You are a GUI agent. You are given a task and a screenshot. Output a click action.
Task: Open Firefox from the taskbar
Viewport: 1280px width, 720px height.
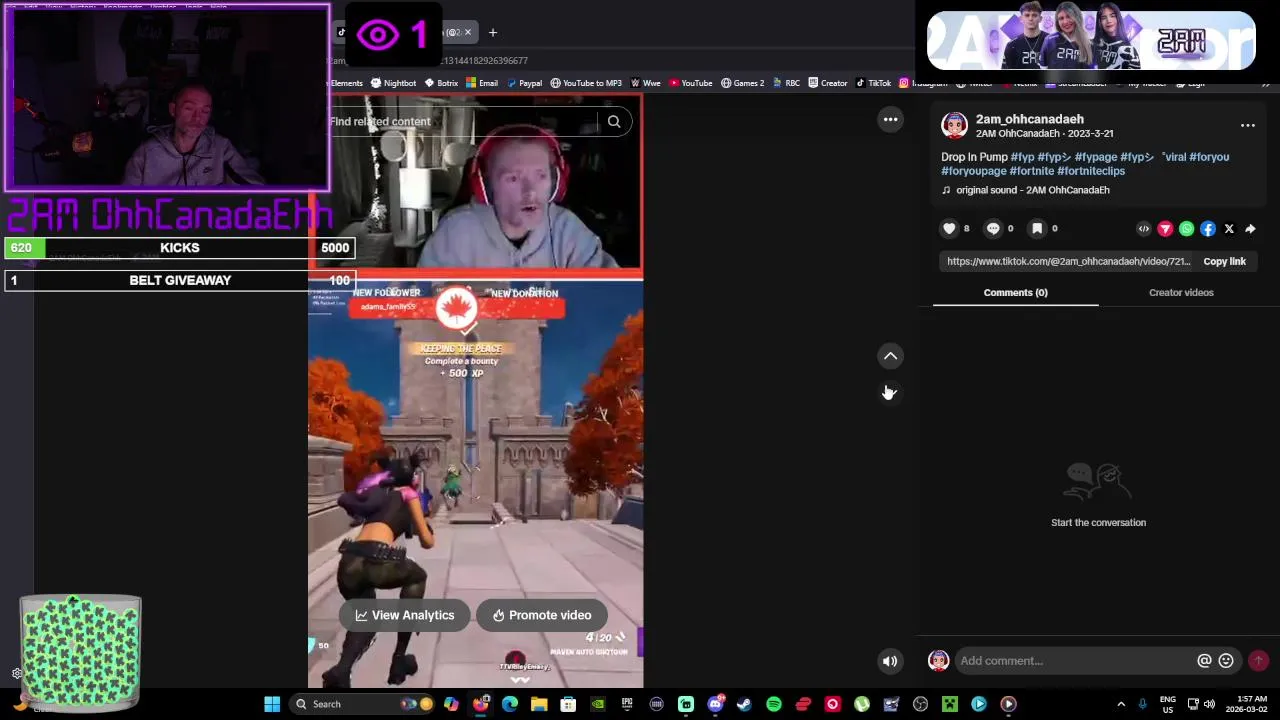481,704
